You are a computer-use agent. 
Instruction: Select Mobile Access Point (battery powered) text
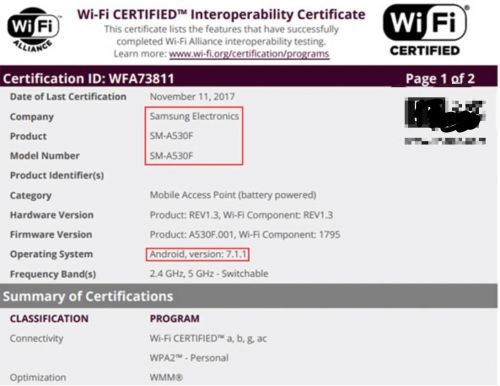point(233,195)
